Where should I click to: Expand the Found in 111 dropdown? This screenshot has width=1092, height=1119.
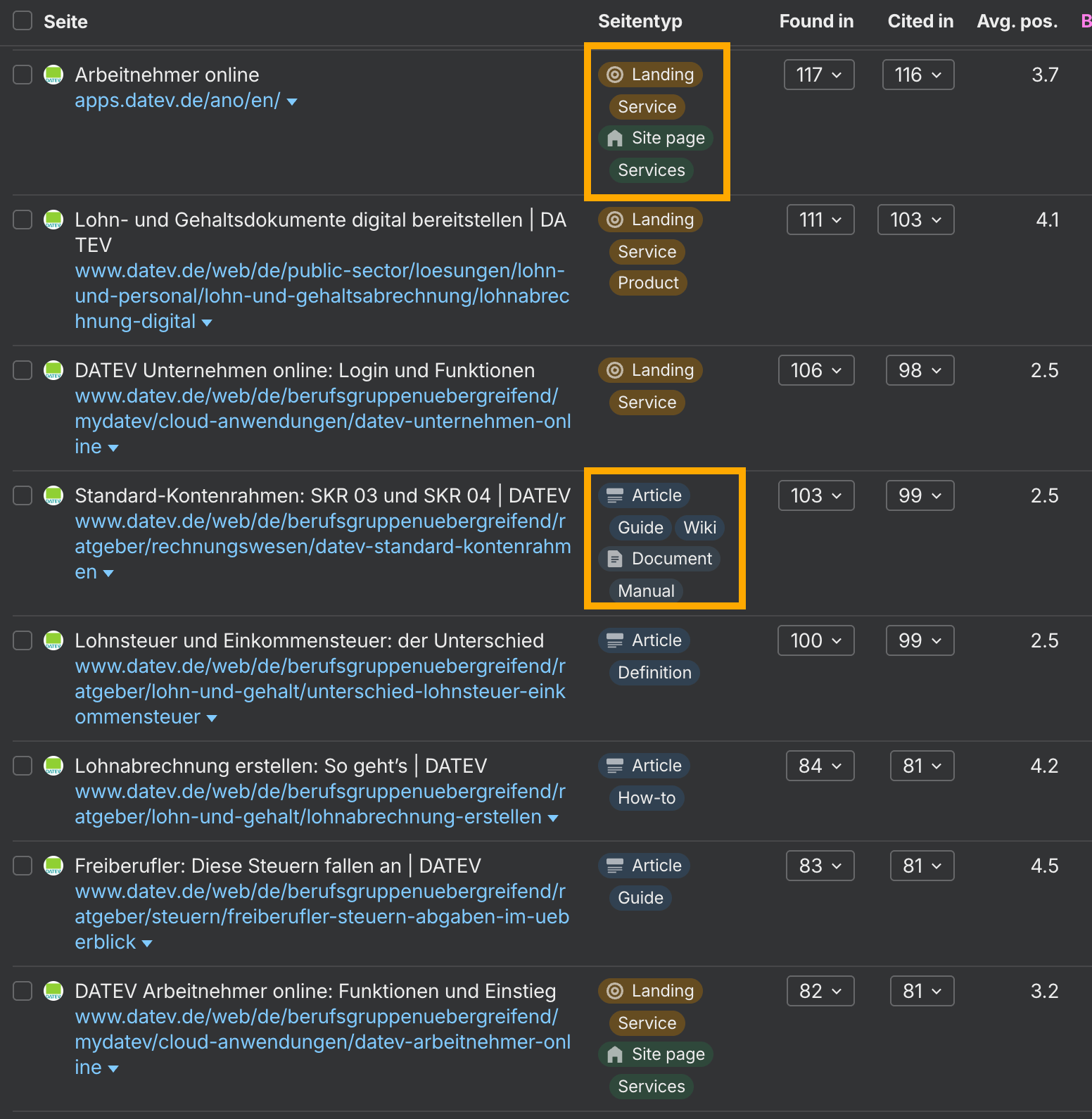click(820, 220)
